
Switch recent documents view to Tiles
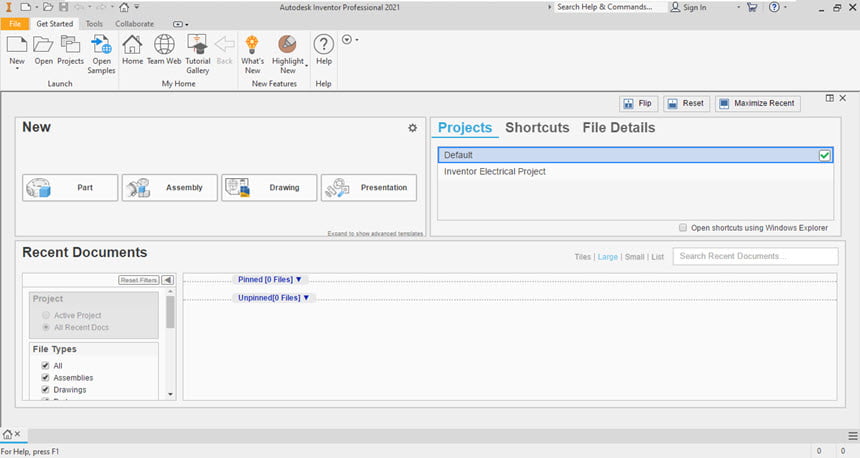point(582,257)
